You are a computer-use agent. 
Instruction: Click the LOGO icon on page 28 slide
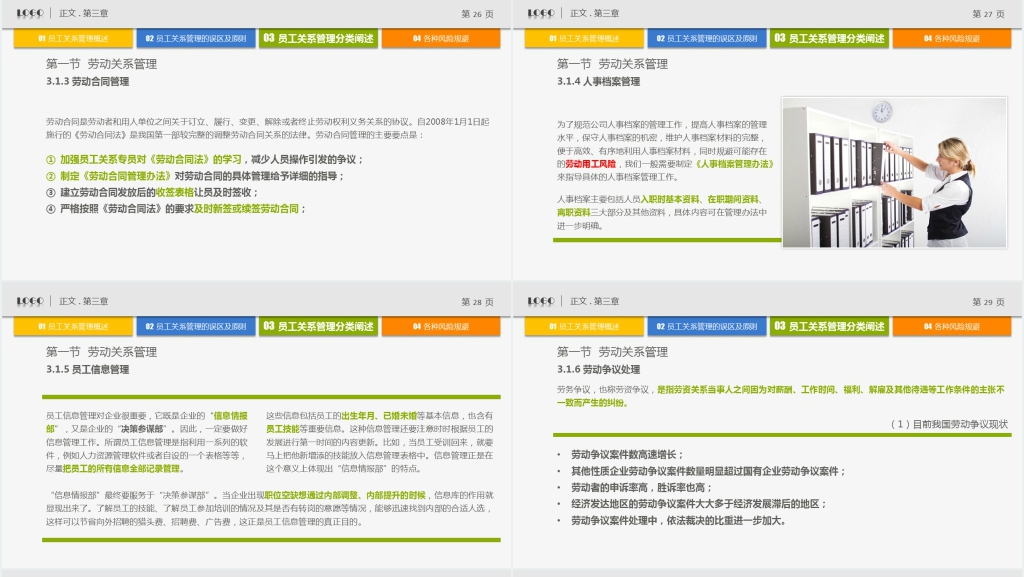pos(29,301)
